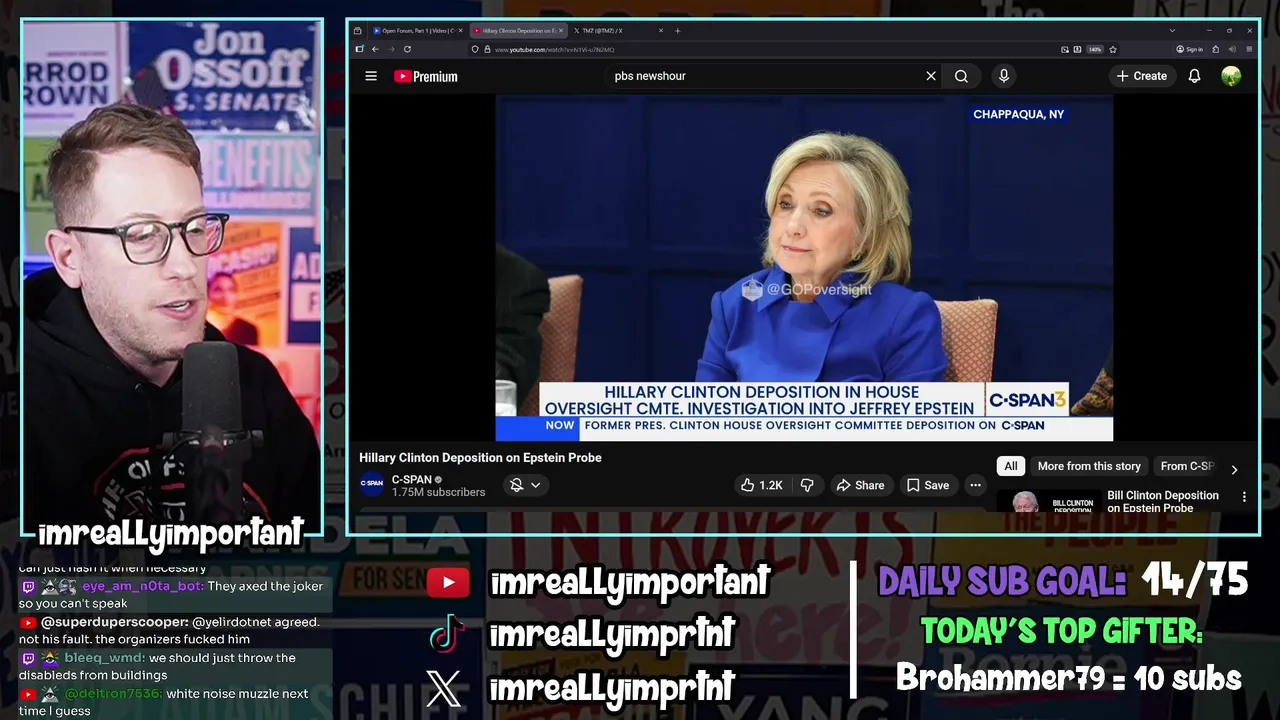Open the Bill Clinton Deposition thumbnail
Viewport: 1280px width, 720px height.
point(1047,502)
